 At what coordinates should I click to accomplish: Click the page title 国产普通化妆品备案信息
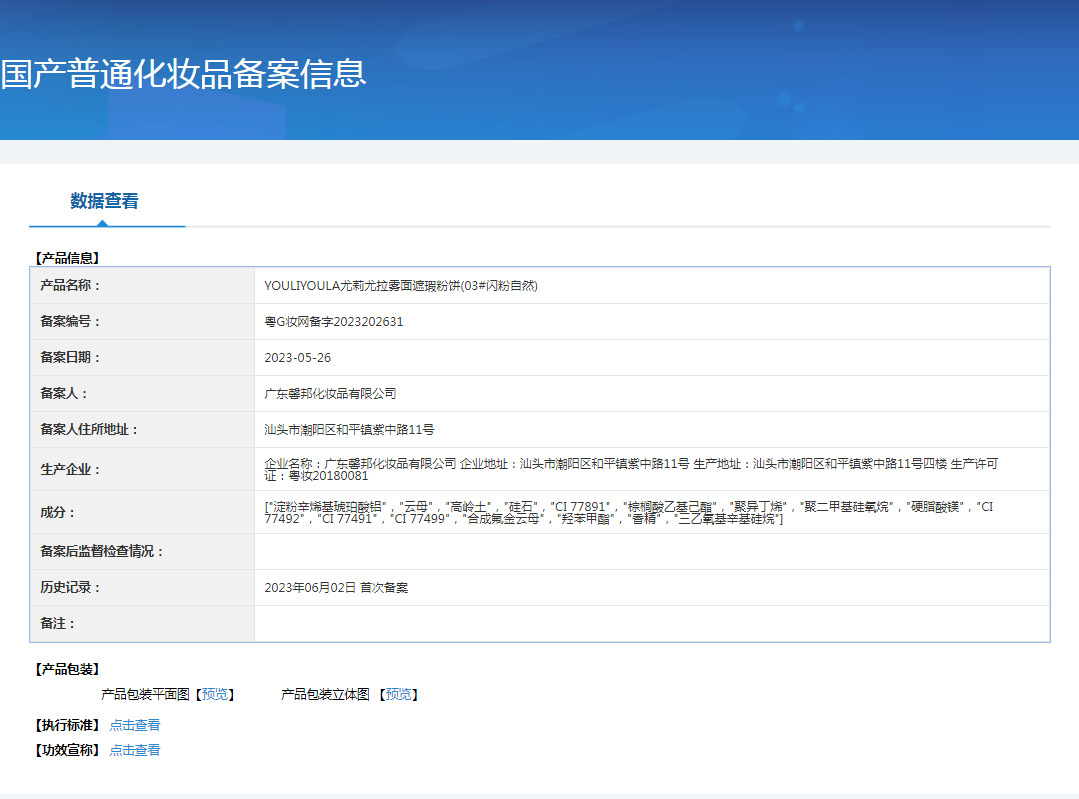coord(183,74)
